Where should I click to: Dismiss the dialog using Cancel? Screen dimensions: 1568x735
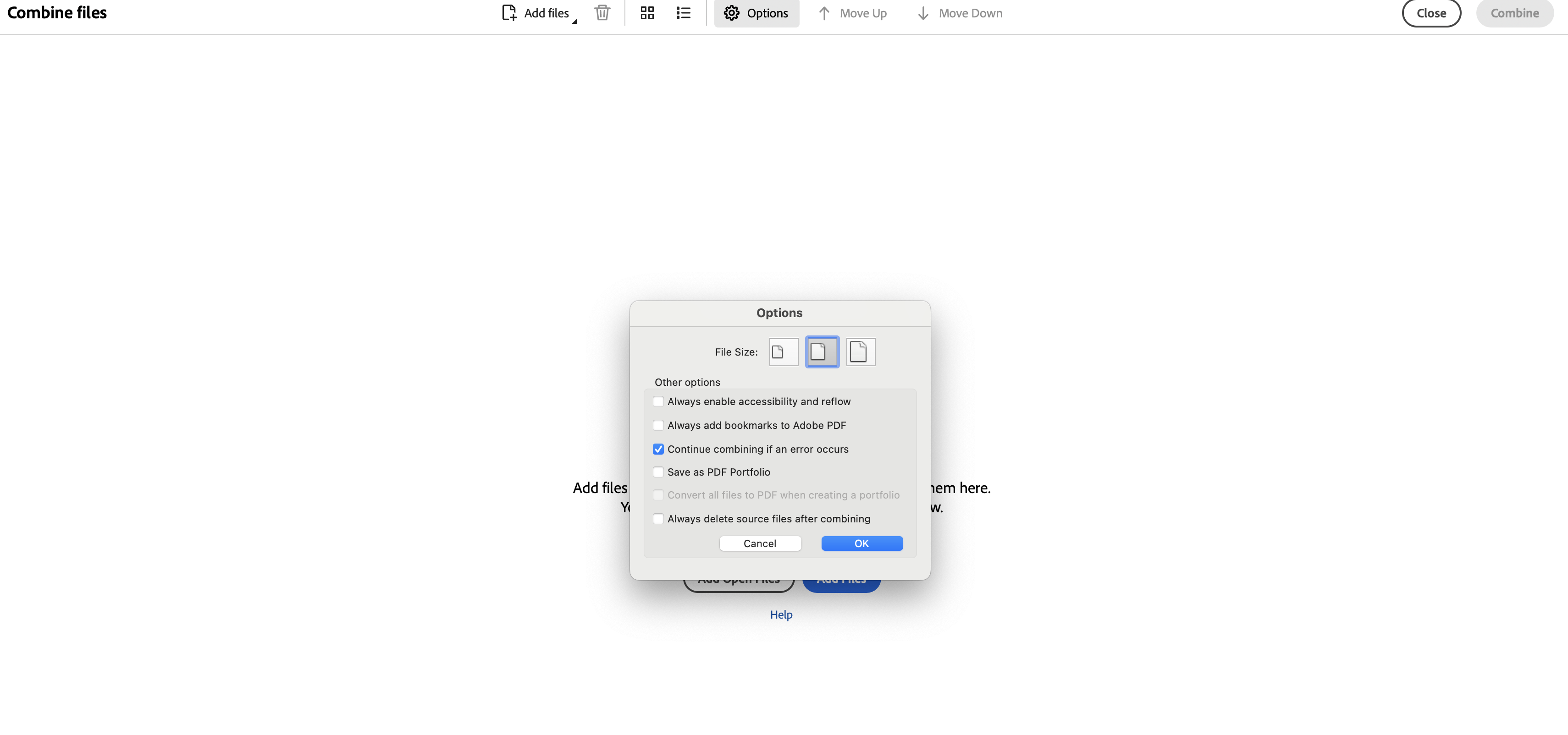click(760, 543)
